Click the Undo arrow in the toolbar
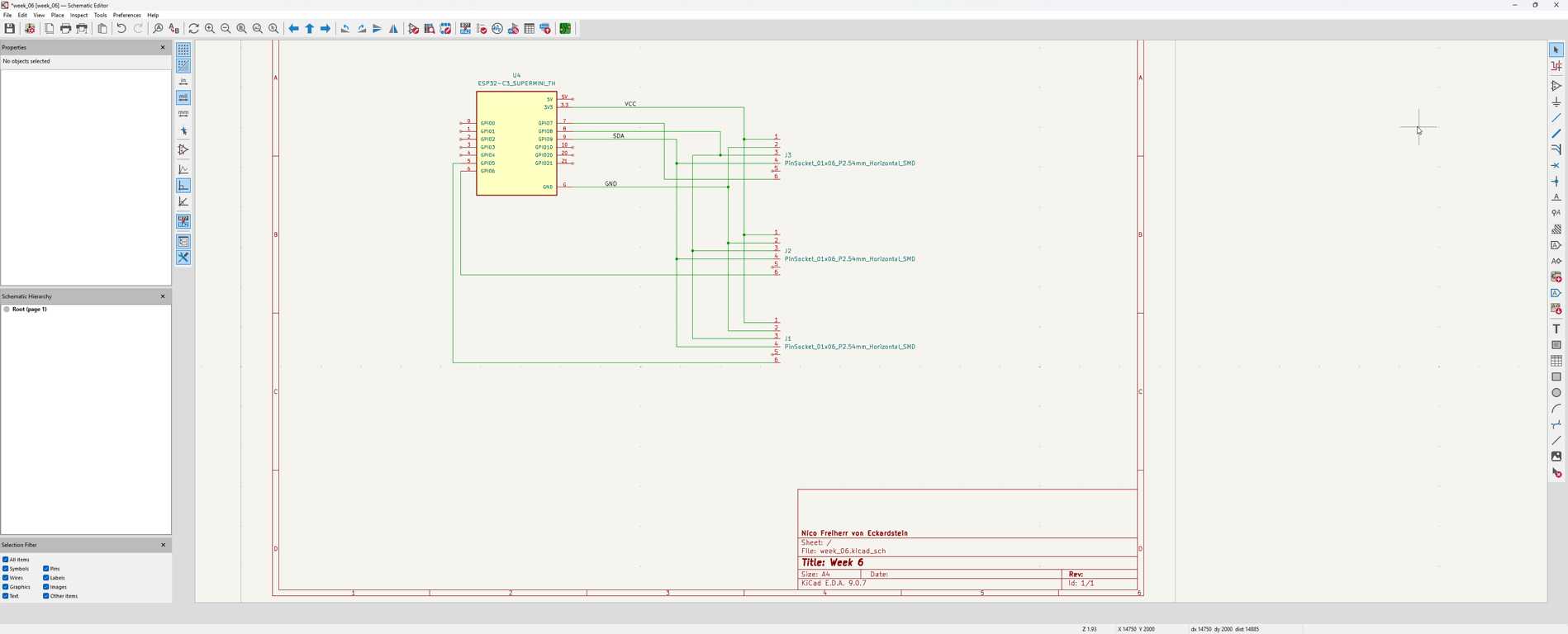 coord(121,29)
